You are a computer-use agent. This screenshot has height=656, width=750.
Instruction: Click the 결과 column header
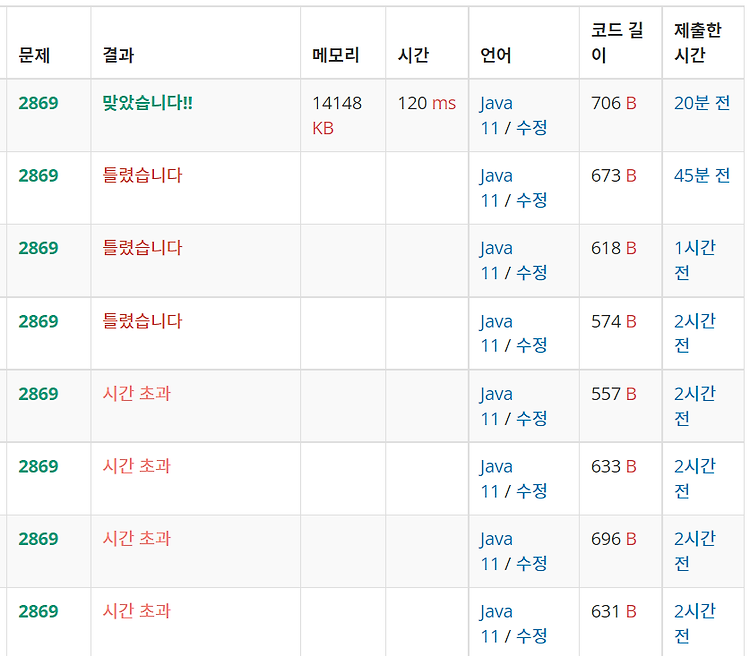(118, 55)
